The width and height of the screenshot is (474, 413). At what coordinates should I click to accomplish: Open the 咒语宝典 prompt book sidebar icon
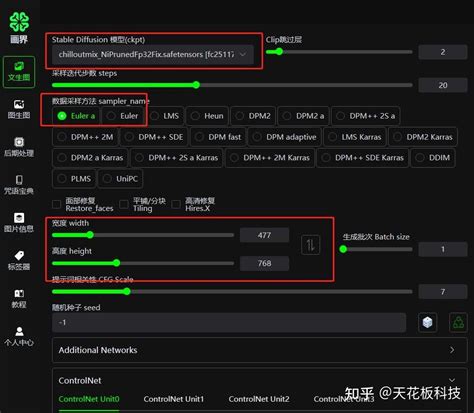click(19, 185)
